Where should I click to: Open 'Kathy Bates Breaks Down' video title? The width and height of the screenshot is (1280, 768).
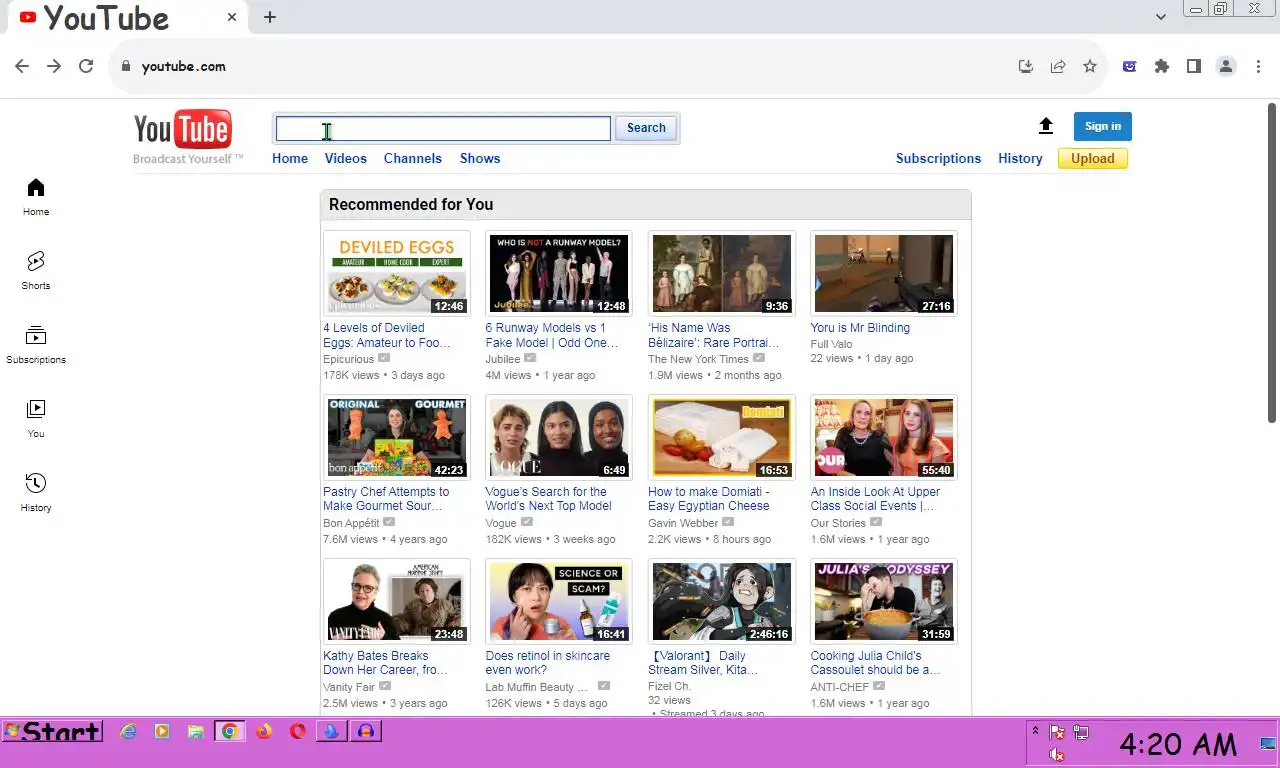(385, 663)
